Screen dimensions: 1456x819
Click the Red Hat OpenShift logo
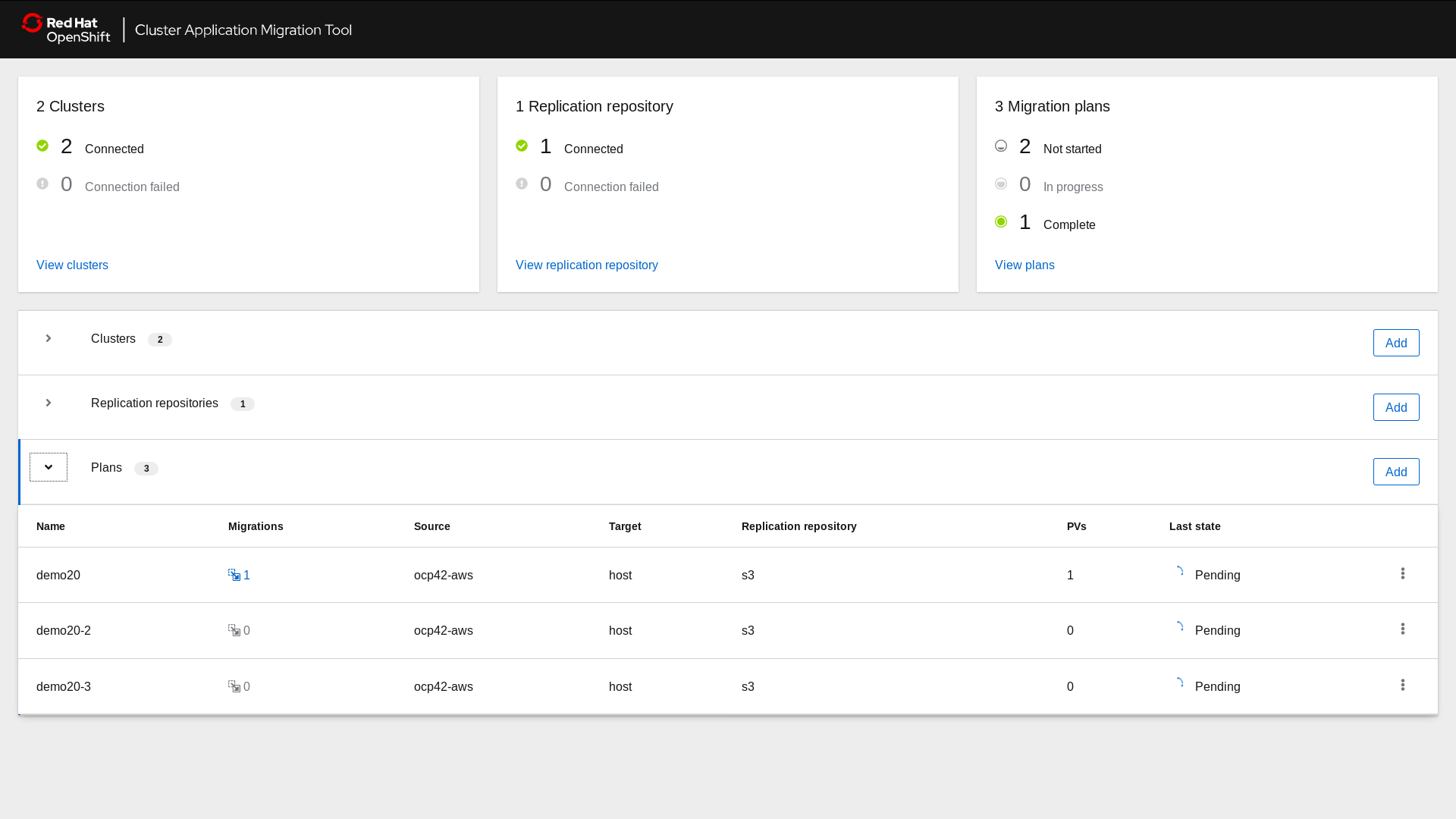65,29
